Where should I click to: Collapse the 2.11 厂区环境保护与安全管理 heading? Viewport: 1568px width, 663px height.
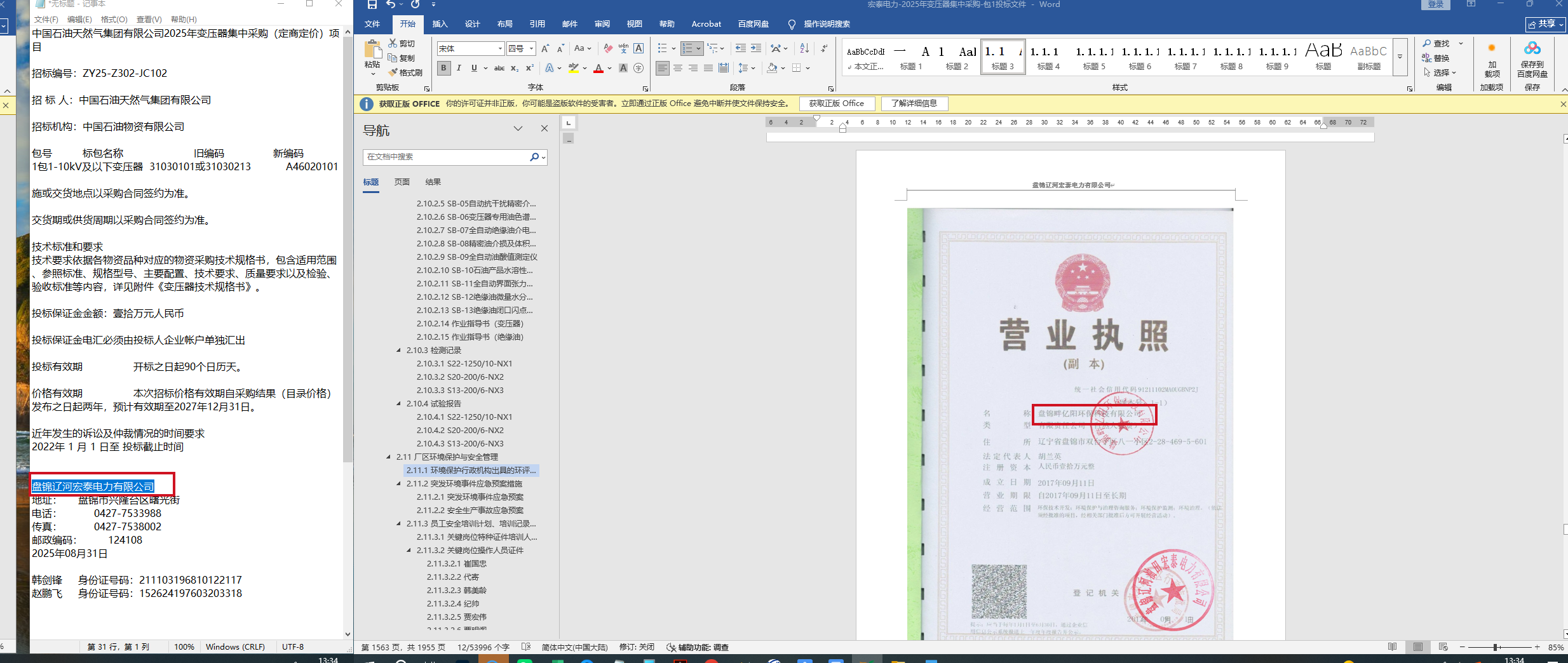[389, 457]
